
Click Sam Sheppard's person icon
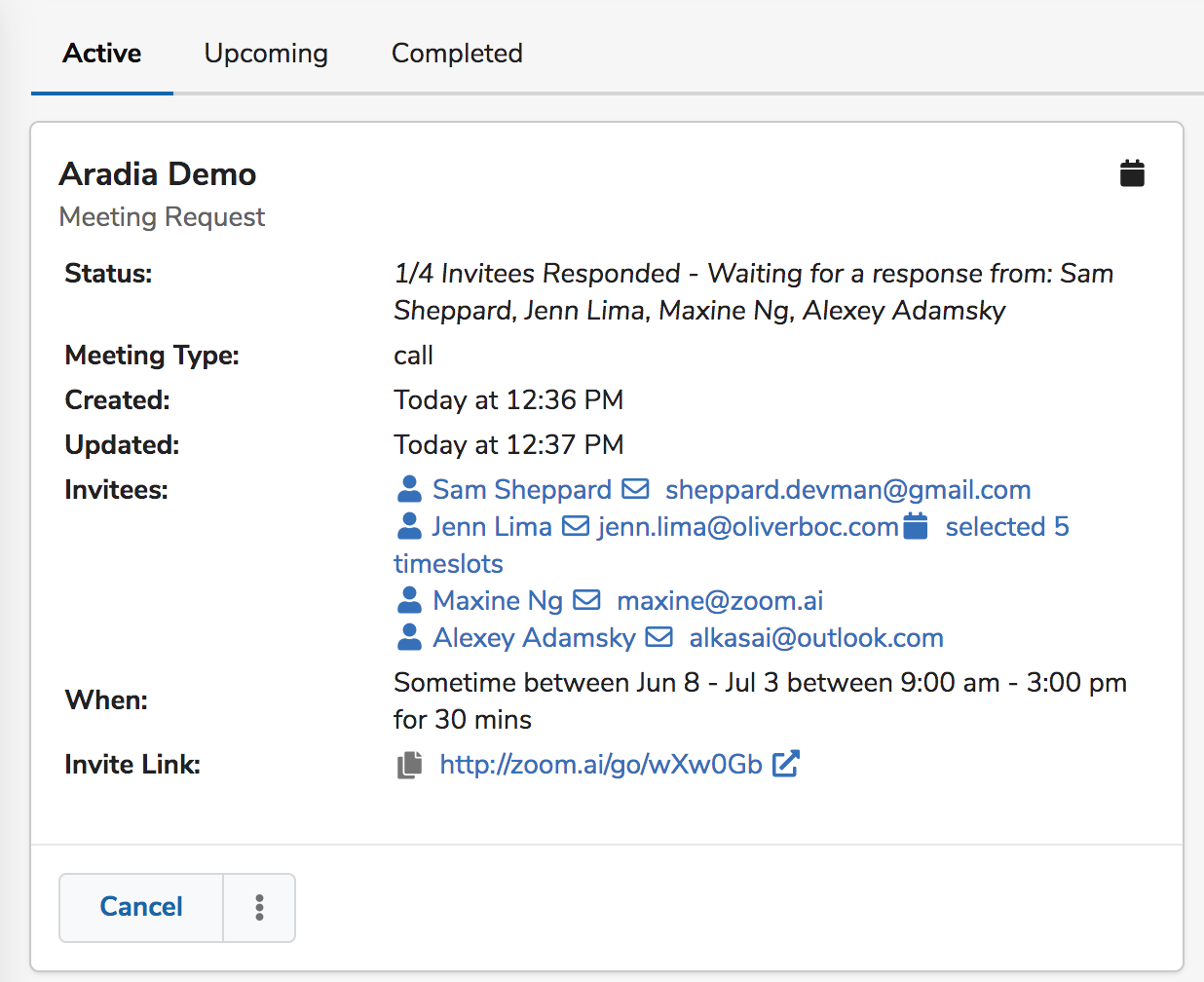coord(410,488)
